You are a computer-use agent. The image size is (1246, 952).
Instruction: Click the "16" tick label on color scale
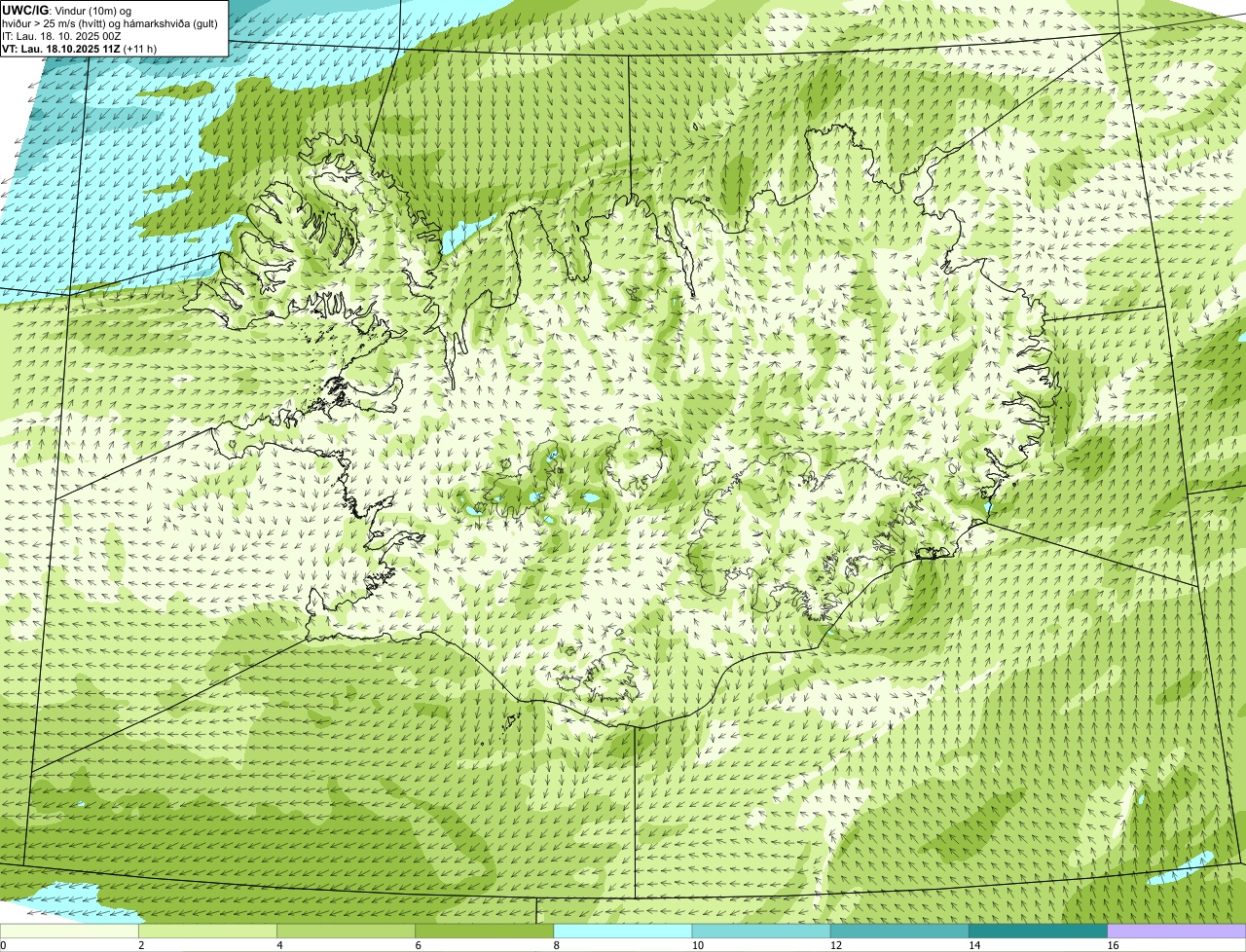pyautogui.click(x=1113, y=945)
